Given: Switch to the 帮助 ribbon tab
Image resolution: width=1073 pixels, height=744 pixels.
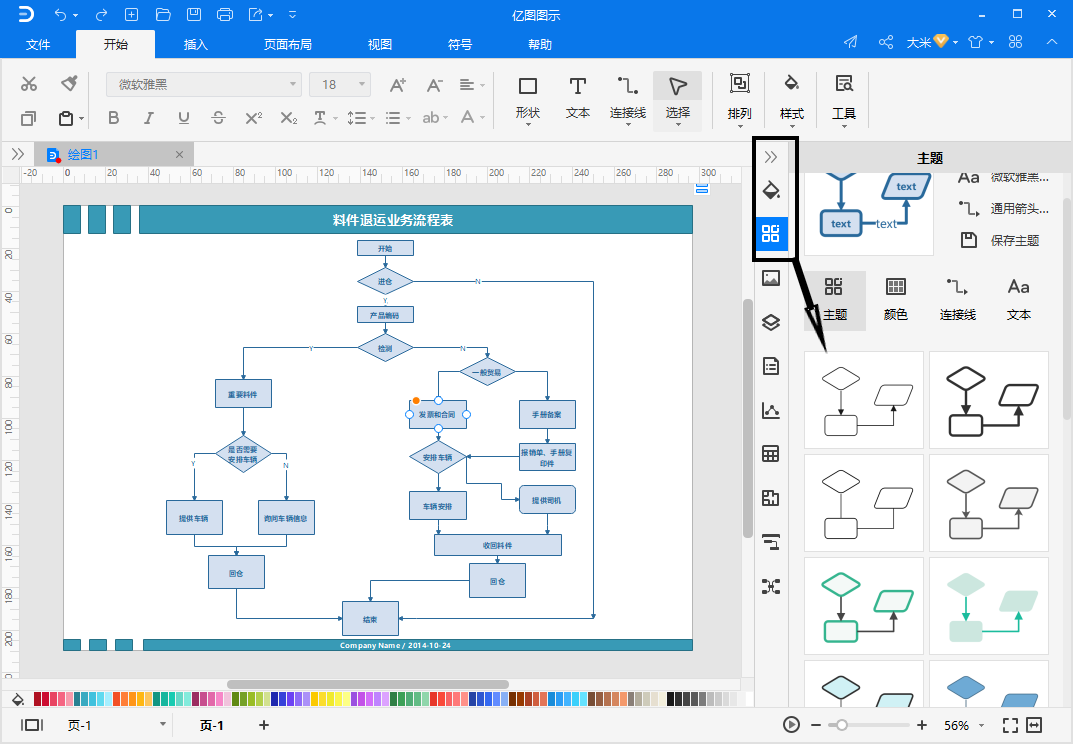Looking at the screenshot, I should click(x=539, y=44).
